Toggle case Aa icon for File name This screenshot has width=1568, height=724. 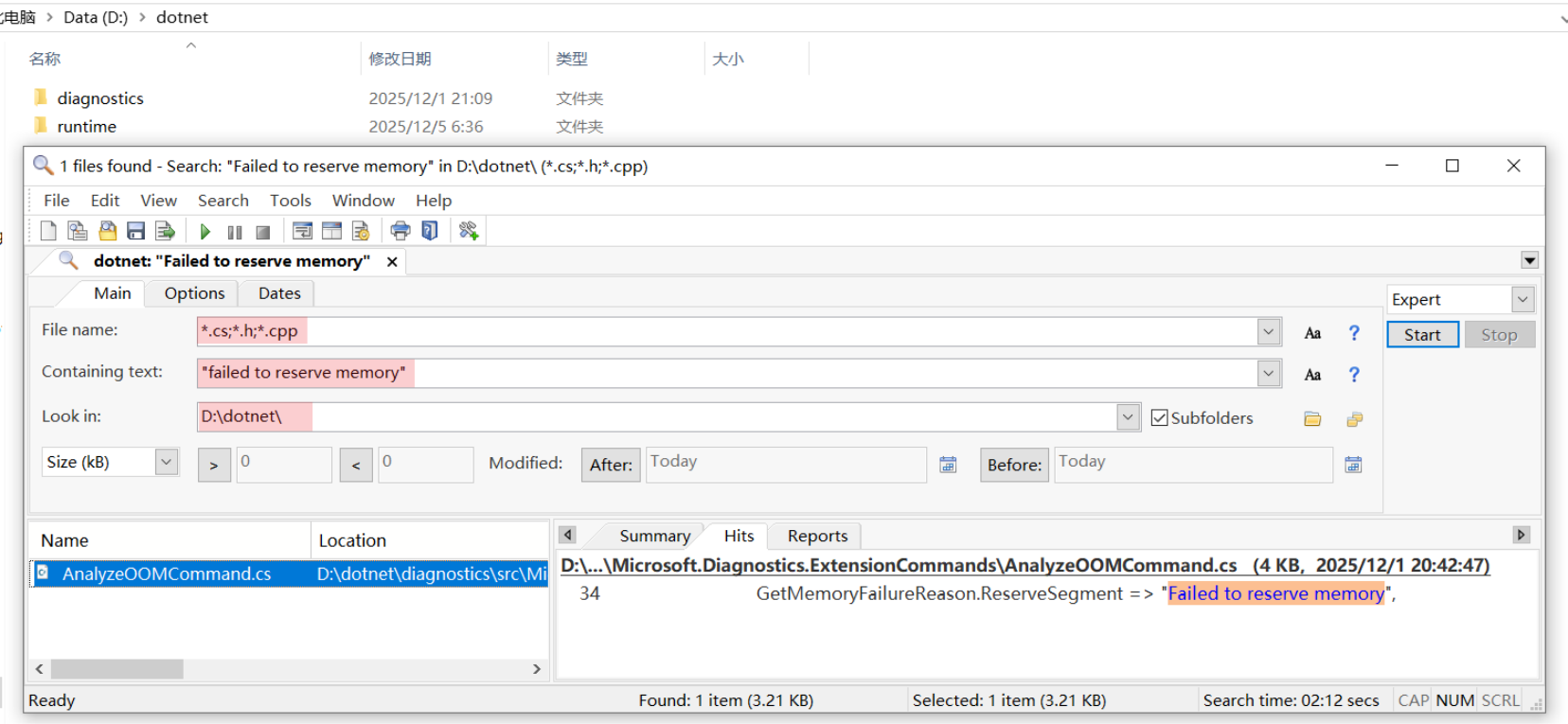(1312, 333)
